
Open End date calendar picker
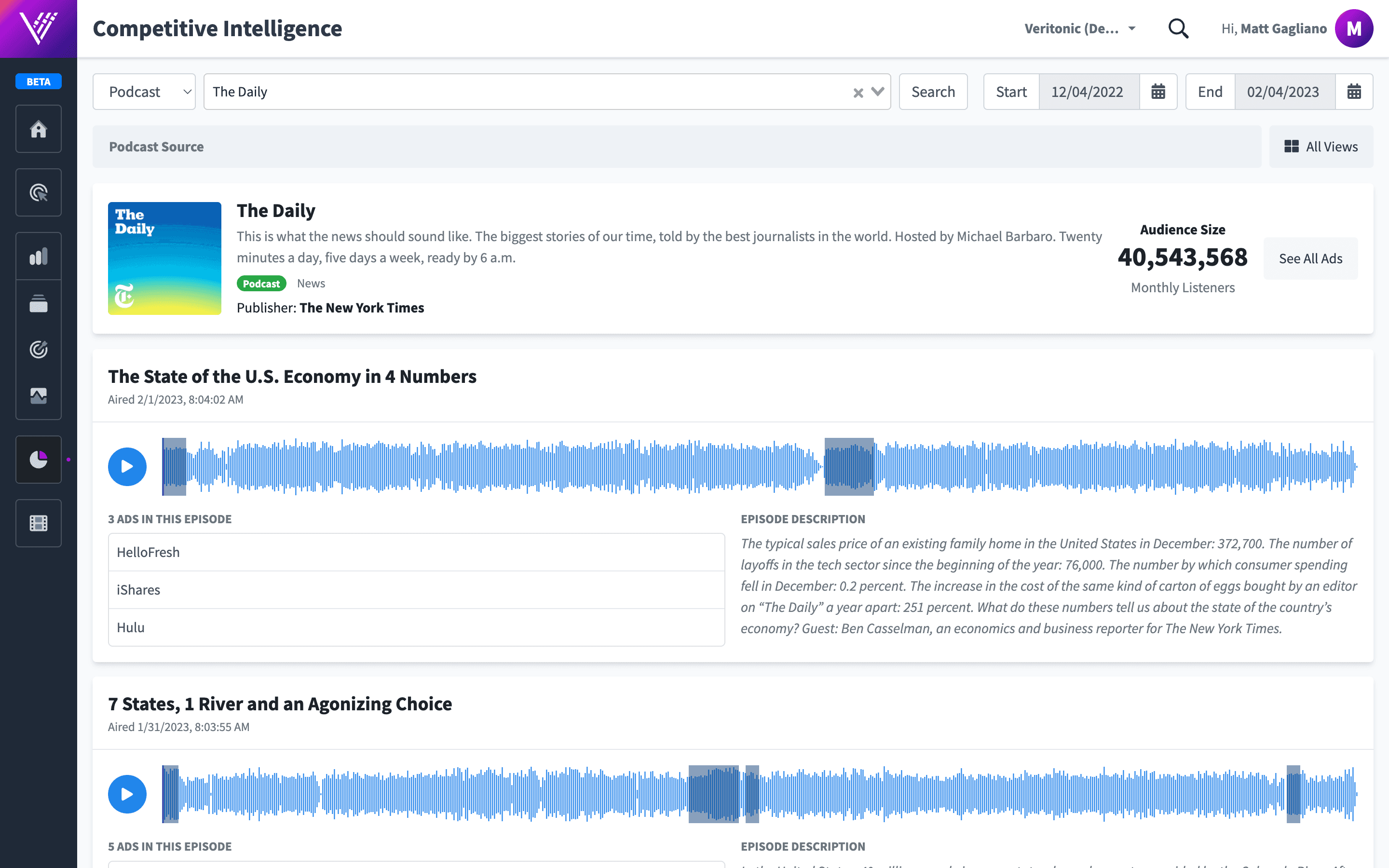1354,92
